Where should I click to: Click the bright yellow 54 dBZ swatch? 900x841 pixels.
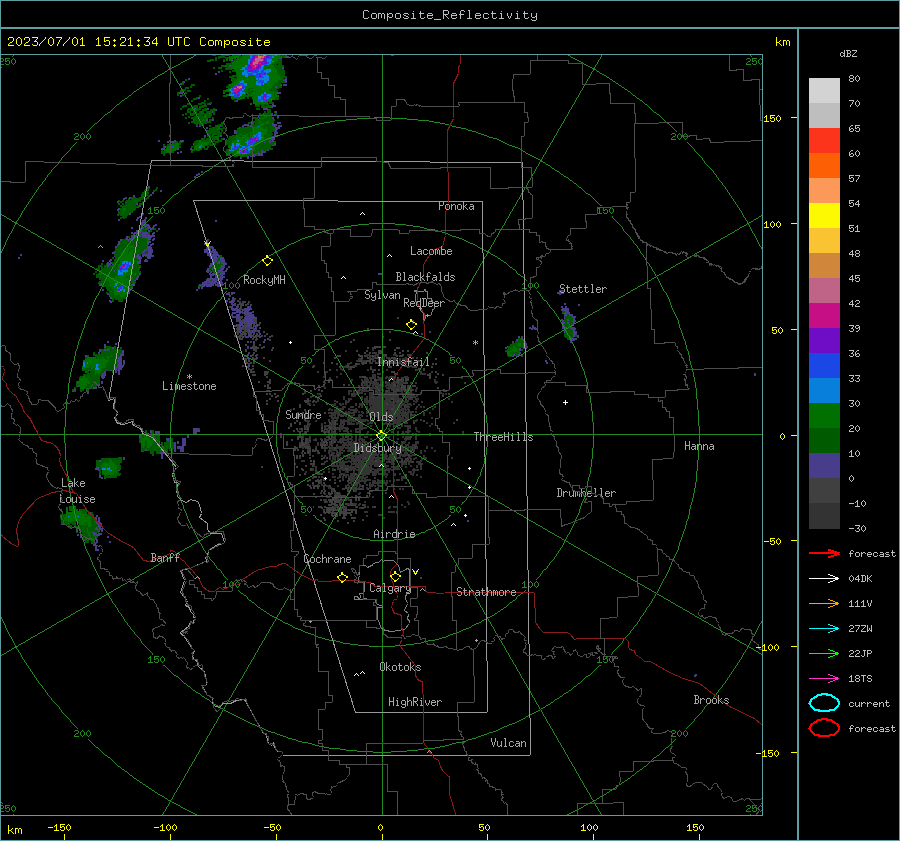click(x=824, y=216)
